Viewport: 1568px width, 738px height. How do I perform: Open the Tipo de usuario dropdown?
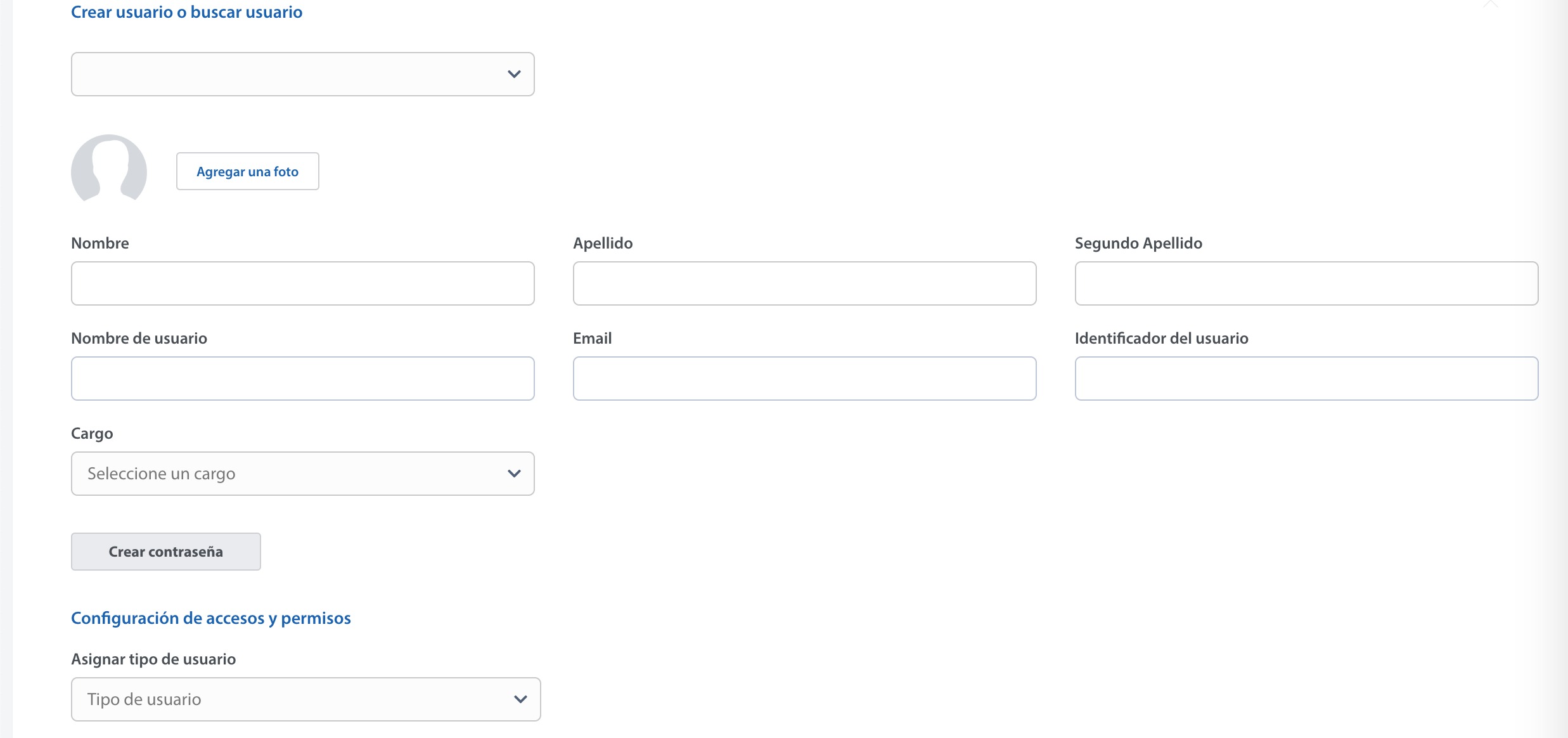pos(305,699)
